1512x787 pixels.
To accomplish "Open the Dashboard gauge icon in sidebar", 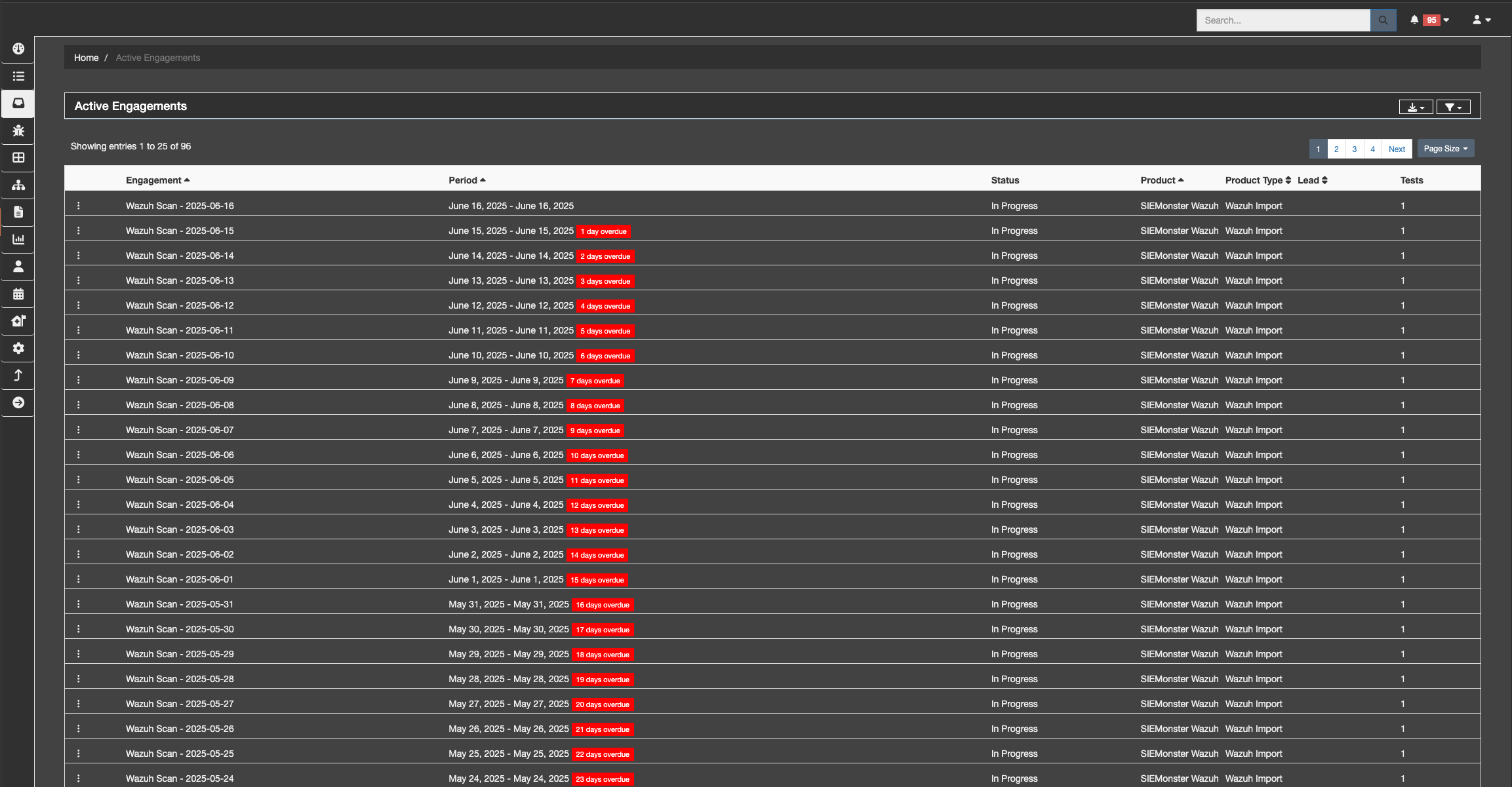I will pyautogui.click(x=18, y=49).
